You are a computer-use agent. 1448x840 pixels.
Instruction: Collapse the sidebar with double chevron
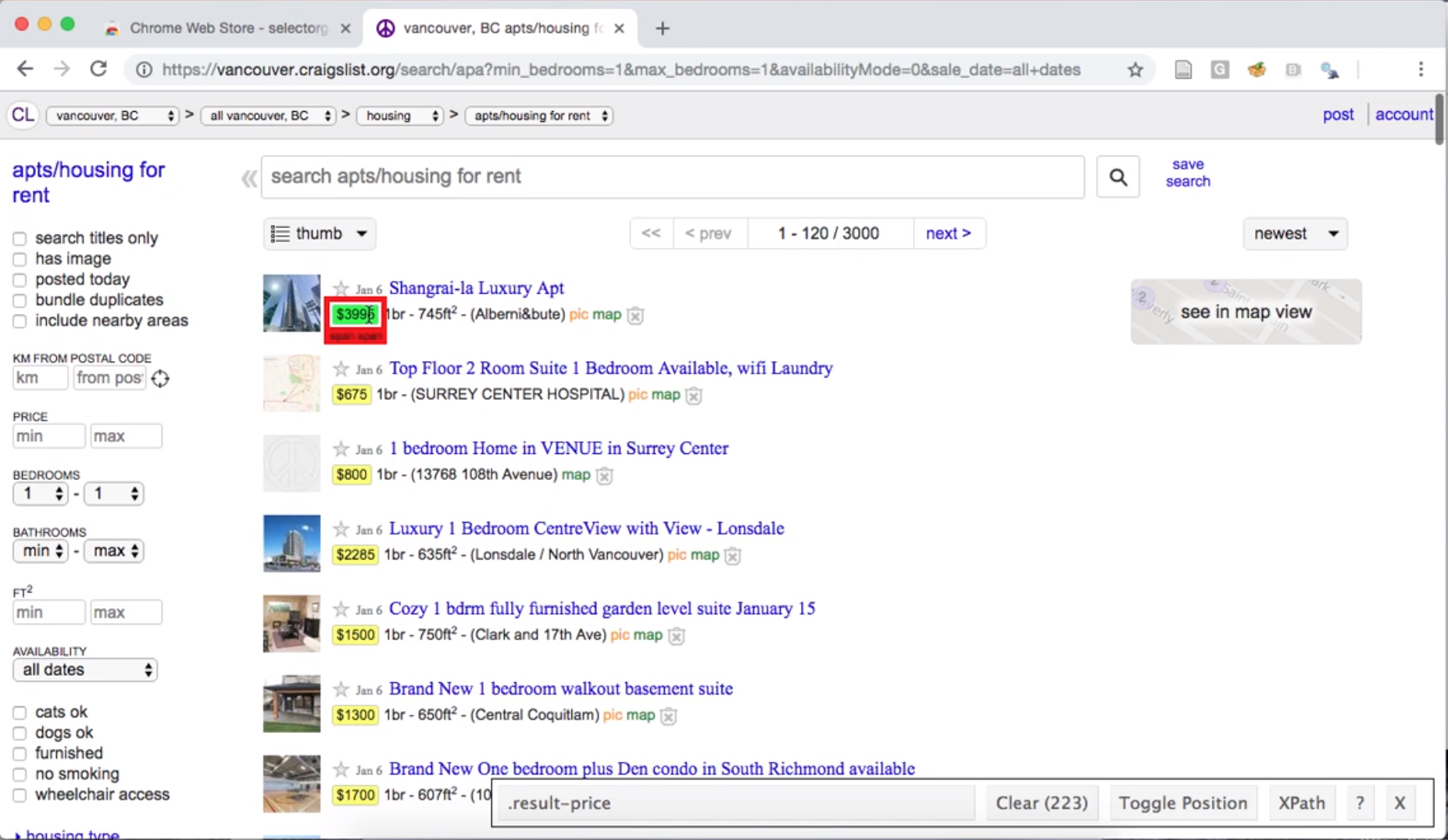tap(248, 179)
